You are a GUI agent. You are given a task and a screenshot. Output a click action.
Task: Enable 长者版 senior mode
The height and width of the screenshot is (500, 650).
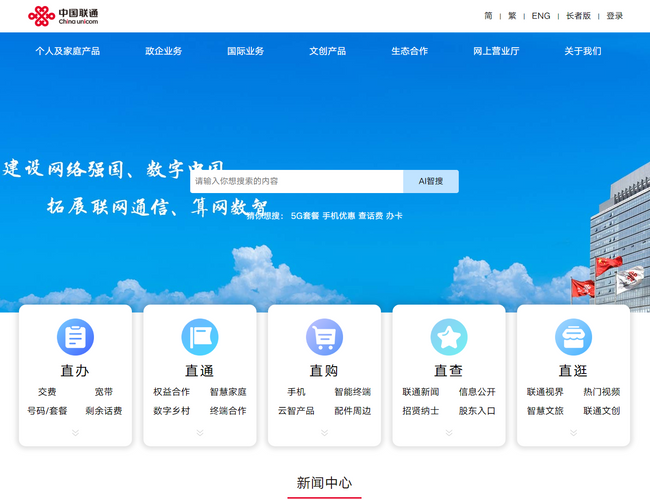point(578,16)
